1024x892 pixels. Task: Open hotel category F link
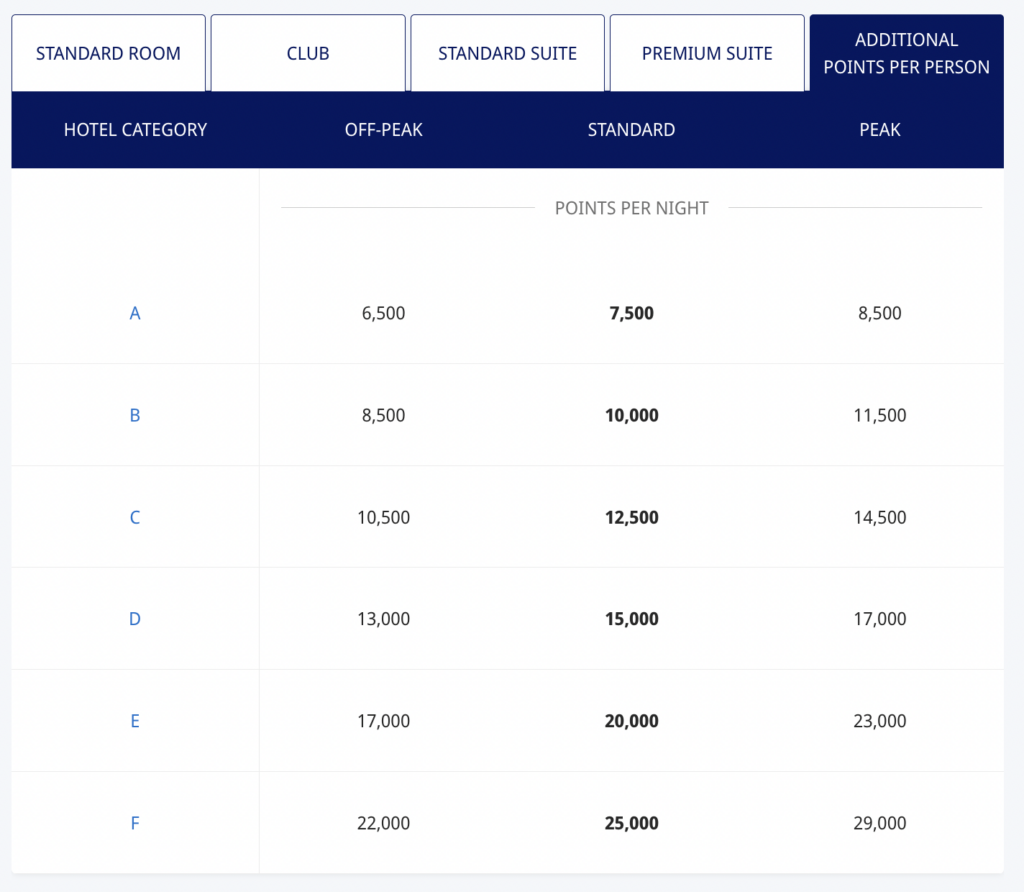(x=135, y=823)
